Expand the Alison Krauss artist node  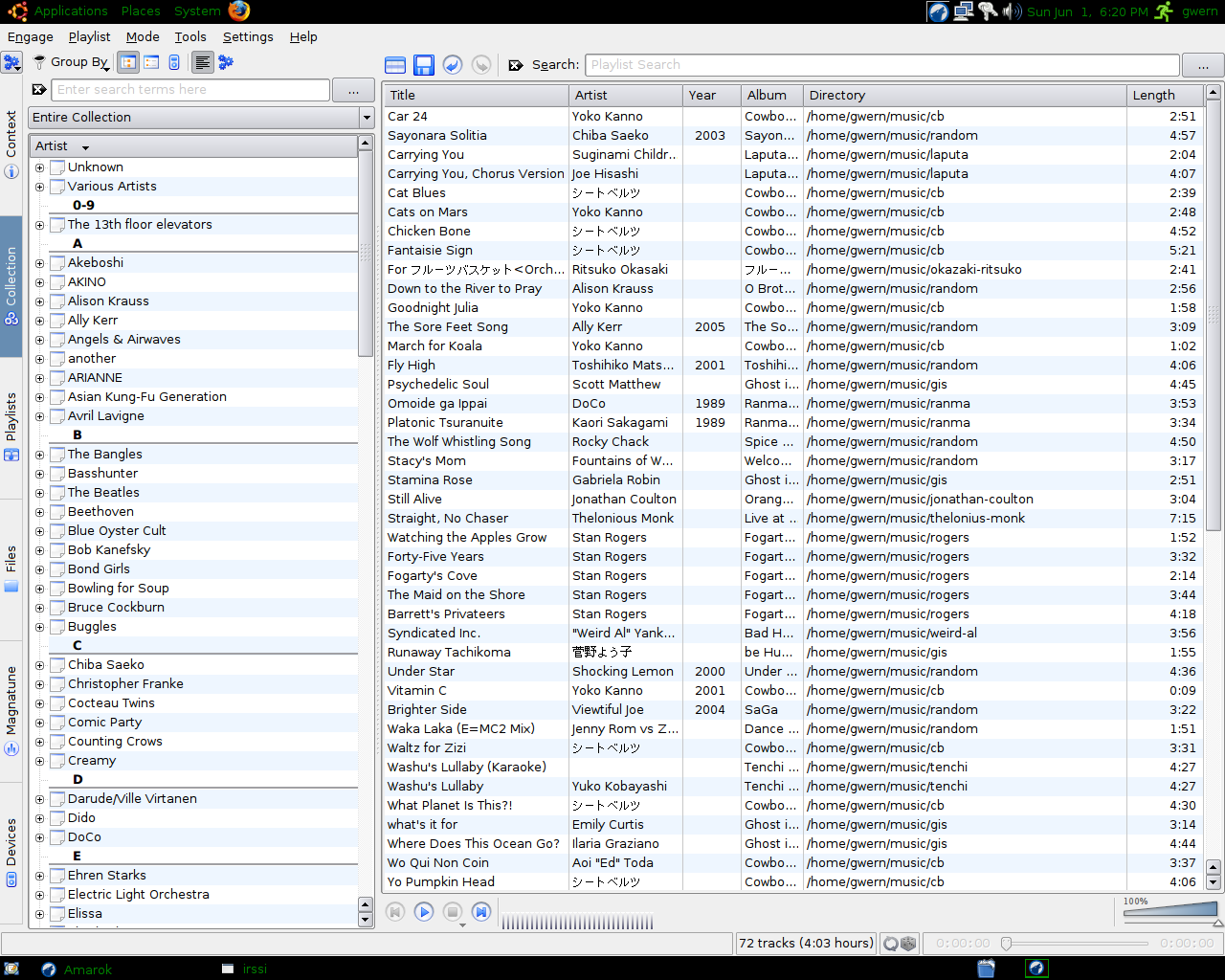[x=40, y=301]
